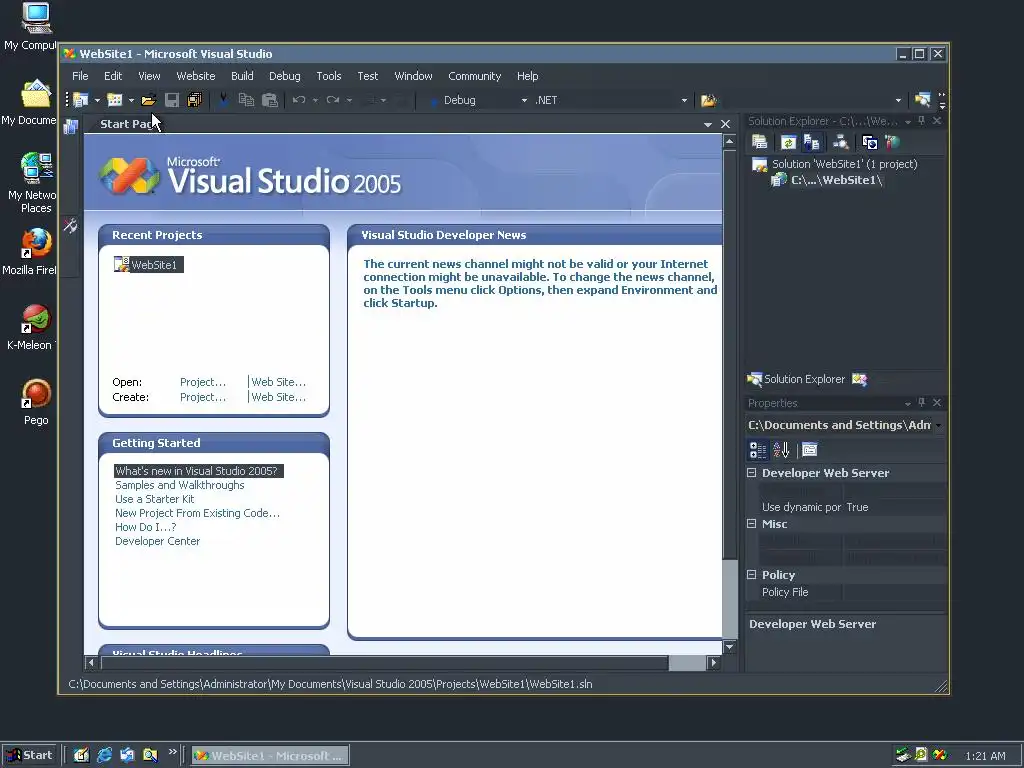Click the Start Page vertical scrollbar thumb

point(729,355)
